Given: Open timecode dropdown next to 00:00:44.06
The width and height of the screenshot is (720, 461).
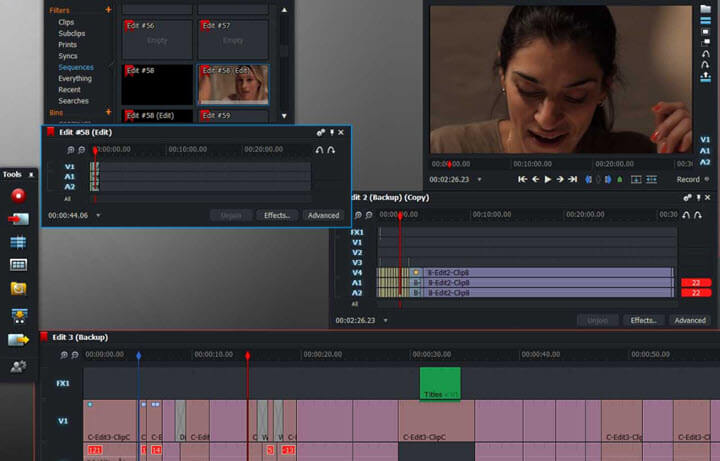Looking at the screenshot, I should 98,215.
